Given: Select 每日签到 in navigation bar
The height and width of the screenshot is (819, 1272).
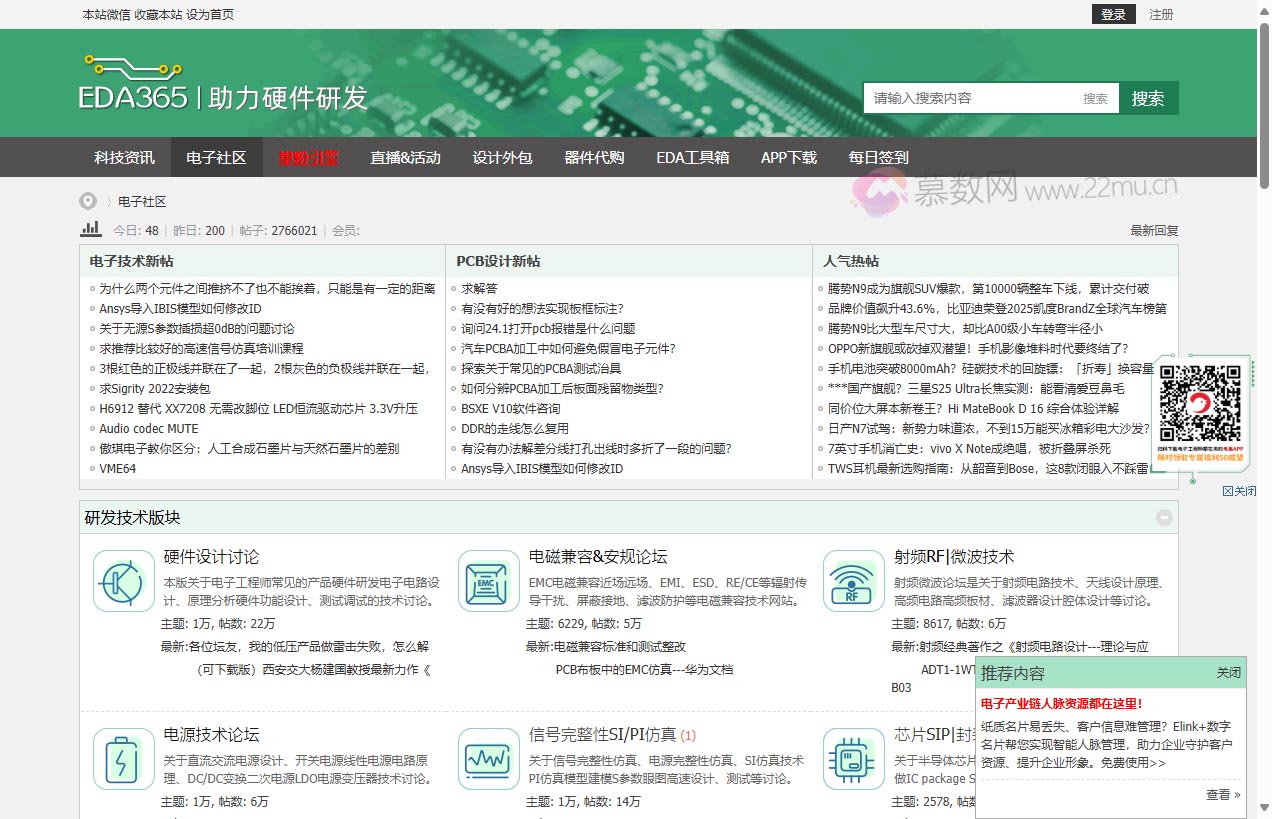Looking at the screenshot, I should point(878,157).
